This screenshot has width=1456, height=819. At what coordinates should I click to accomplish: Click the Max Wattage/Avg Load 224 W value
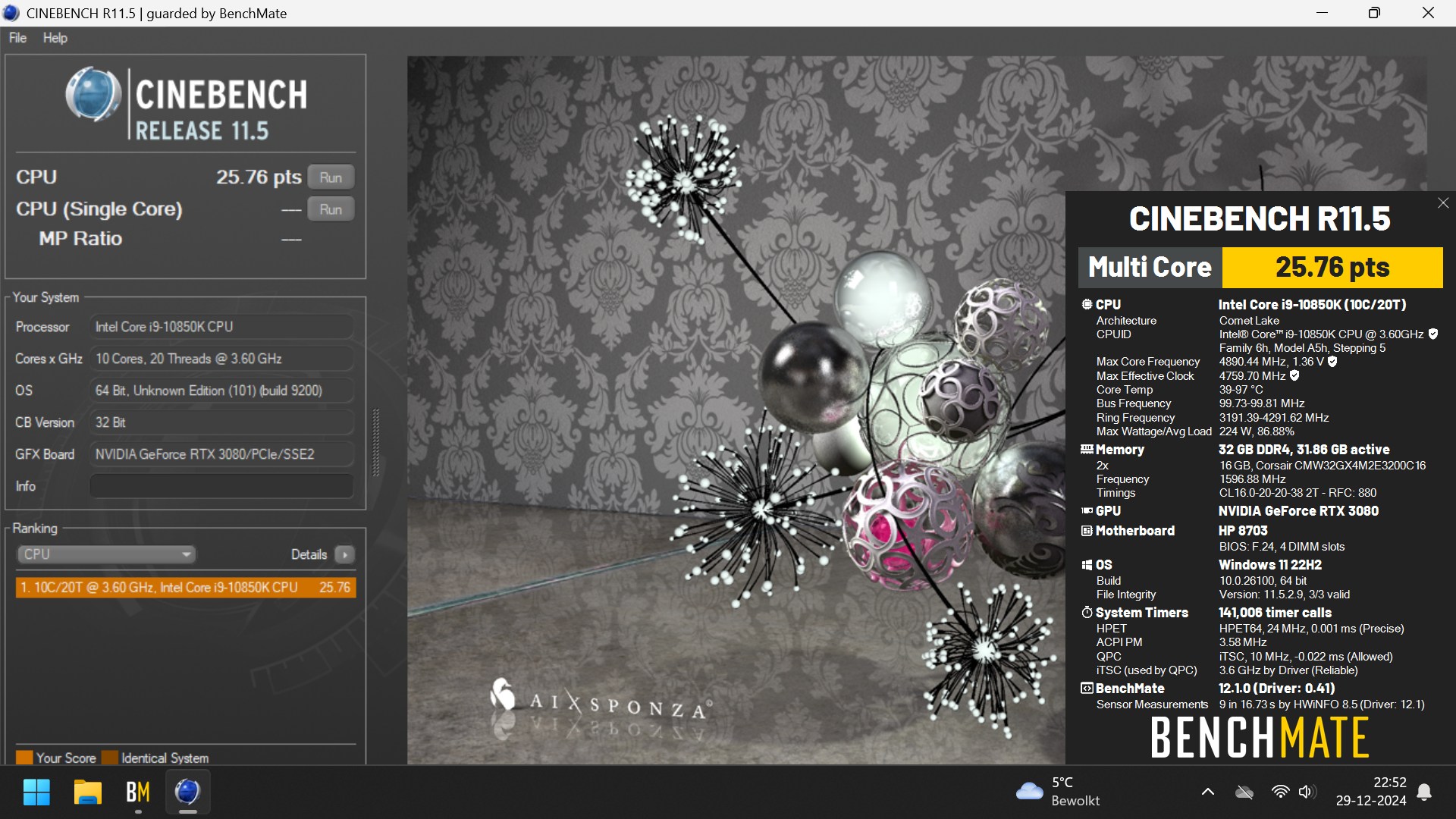coord(1257,431)
